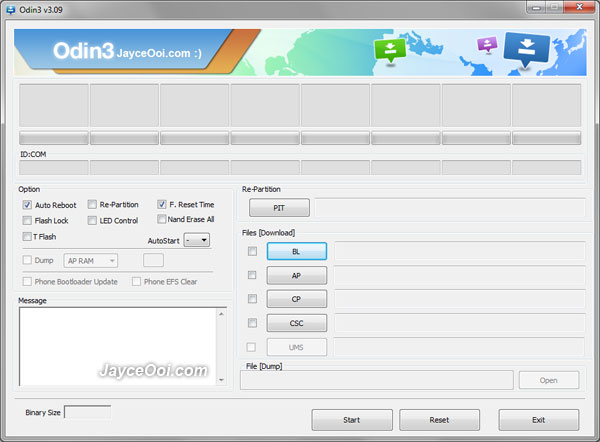Check the Dump checkbox

(27, 260)
